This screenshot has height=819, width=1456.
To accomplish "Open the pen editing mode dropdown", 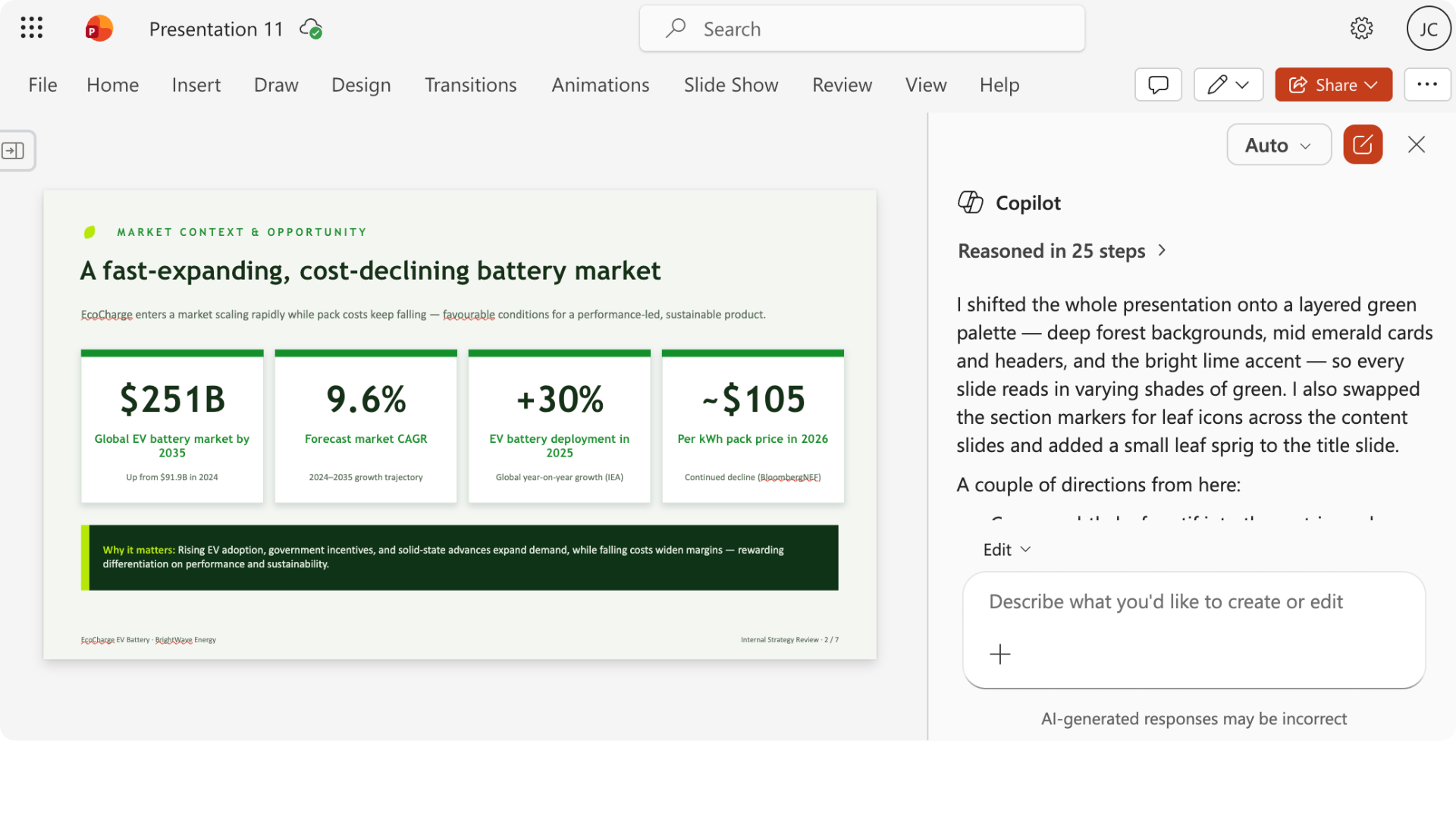I will click(x=1228, y=84).
